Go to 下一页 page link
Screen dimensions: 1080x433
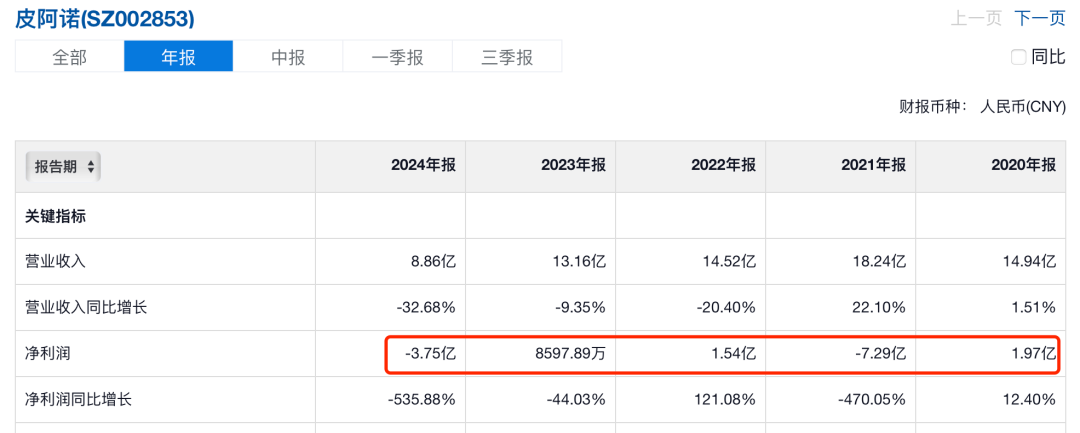[x=1040, y=18]
